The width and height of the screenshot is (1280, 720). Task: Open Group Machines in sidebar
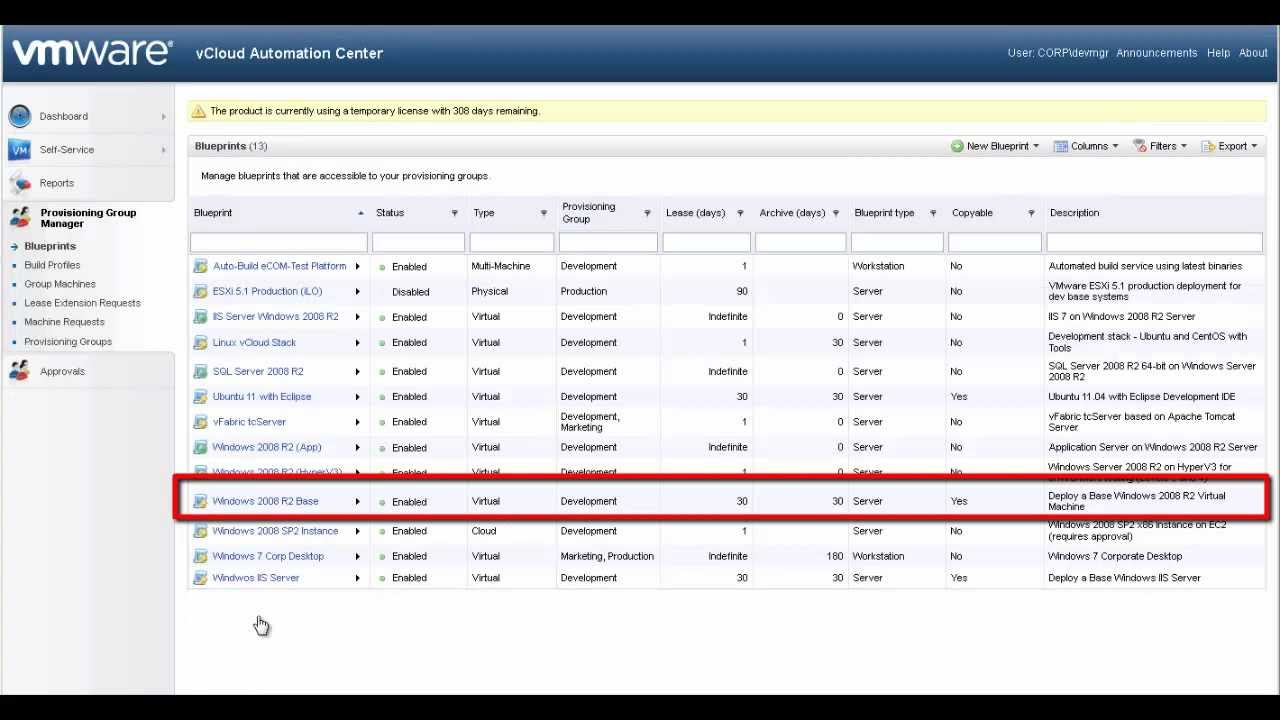point(60,284)
